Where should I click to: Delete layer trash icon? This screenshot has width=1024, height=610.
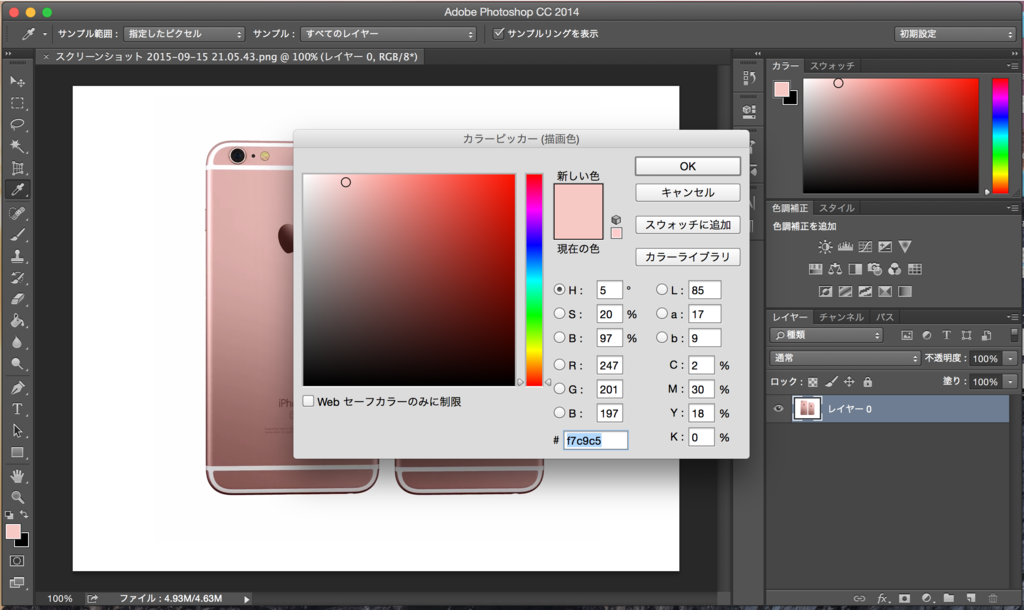pyautogui.click(x=993, y=598)
